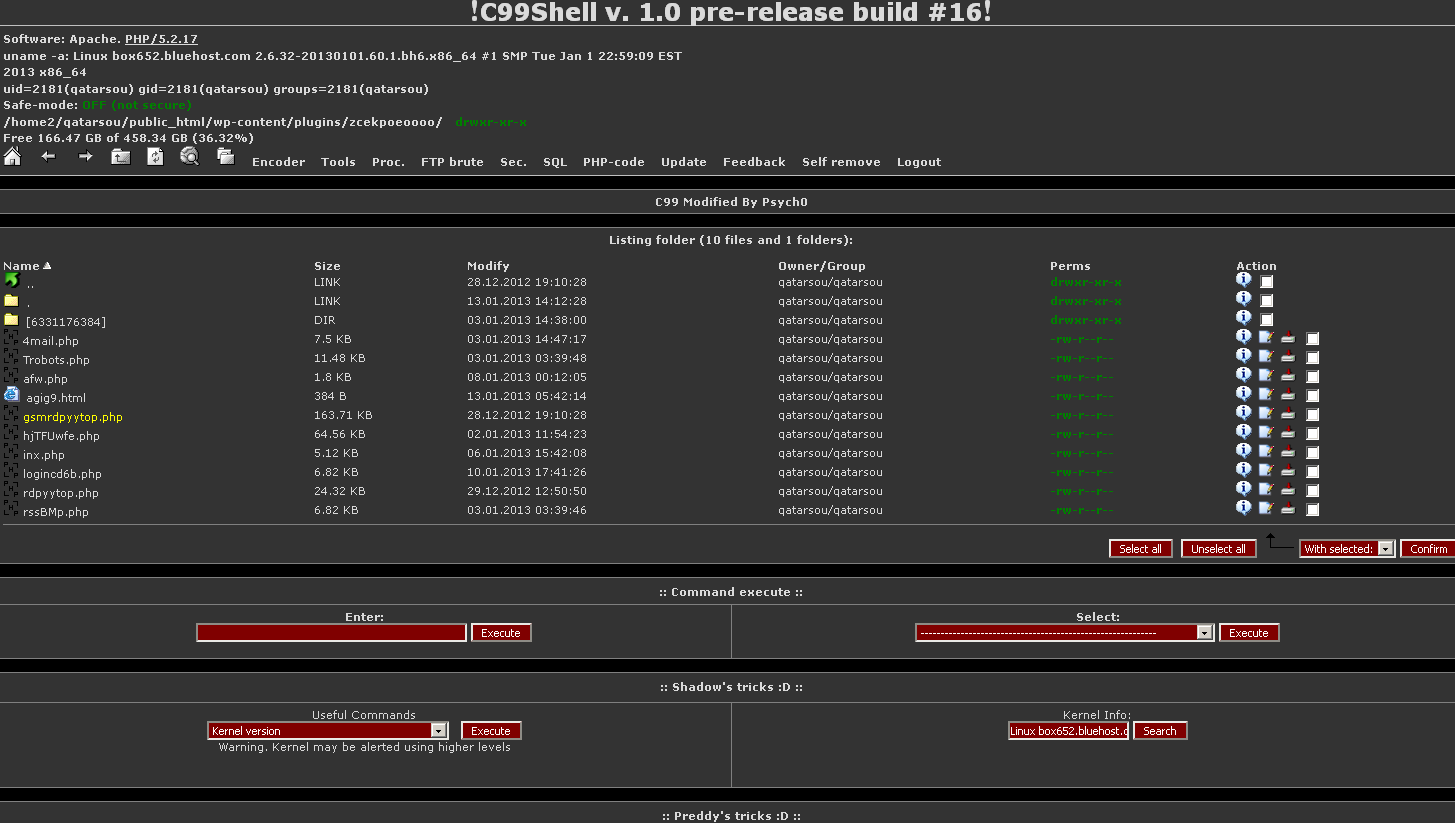The height and width of the screenshot is (823, 1455).
Task: Open the [6331176384] folder
Action: click(66, 322)
